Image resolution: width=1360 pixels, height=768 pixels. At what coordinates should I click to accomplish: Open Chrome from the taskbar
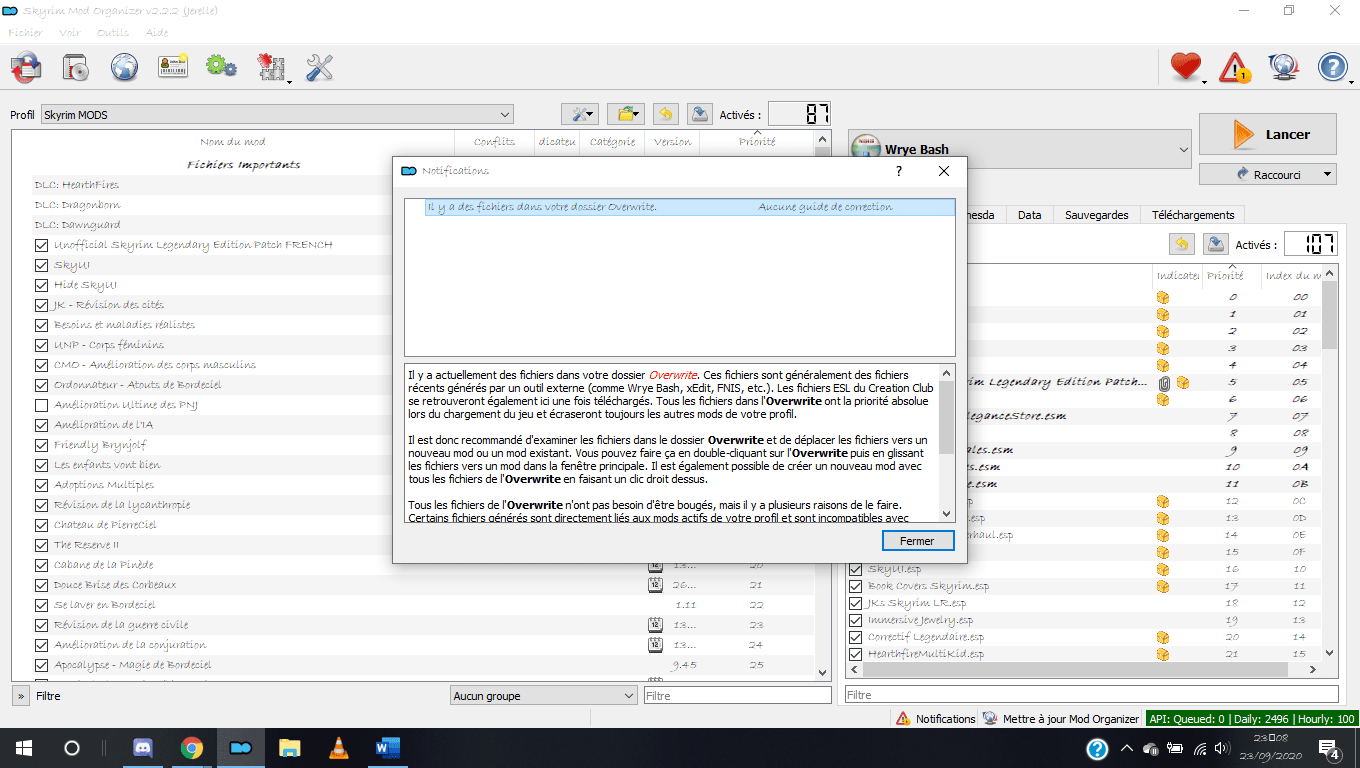(192, 748)
